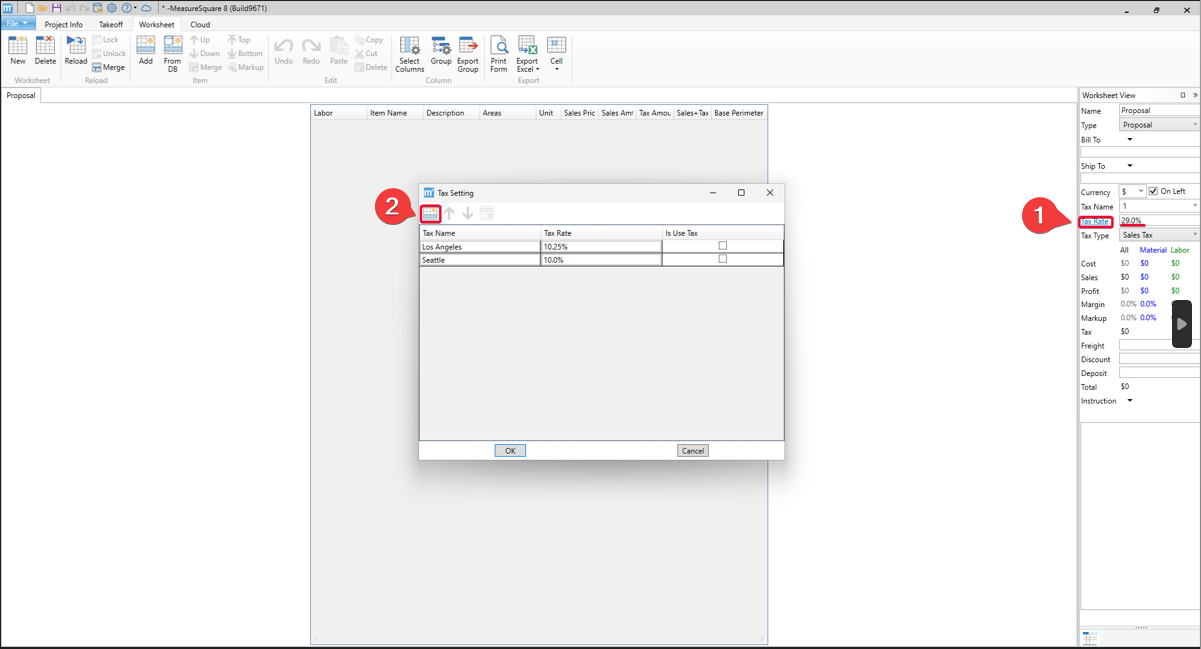The height and width of the screenshot is (649, 1201).
Task: Click the Add row icon in Tax Setting
Action: [x=430, y=213]
